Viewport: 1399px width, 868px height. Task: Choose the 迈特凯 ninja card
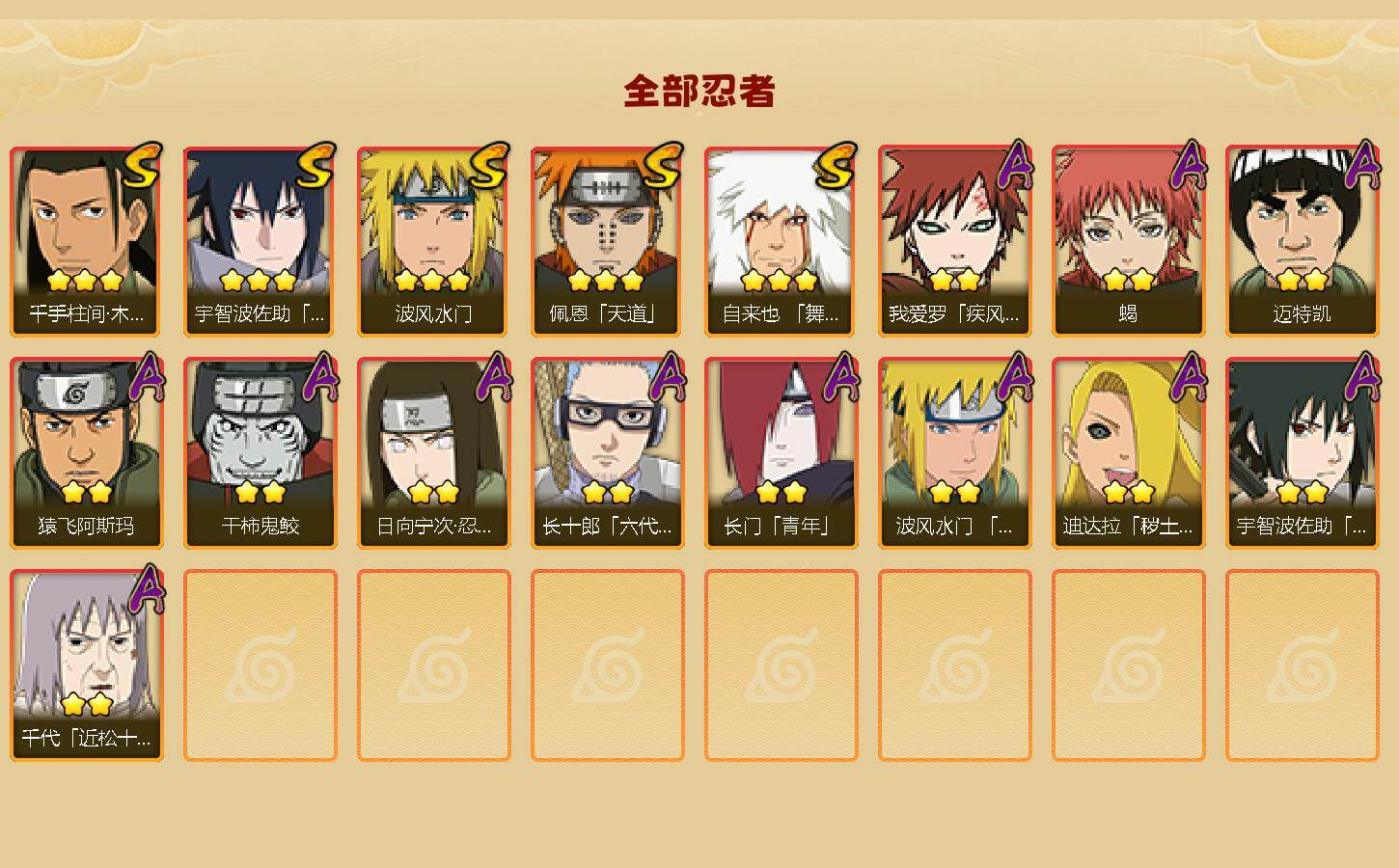coord(1303,241)
